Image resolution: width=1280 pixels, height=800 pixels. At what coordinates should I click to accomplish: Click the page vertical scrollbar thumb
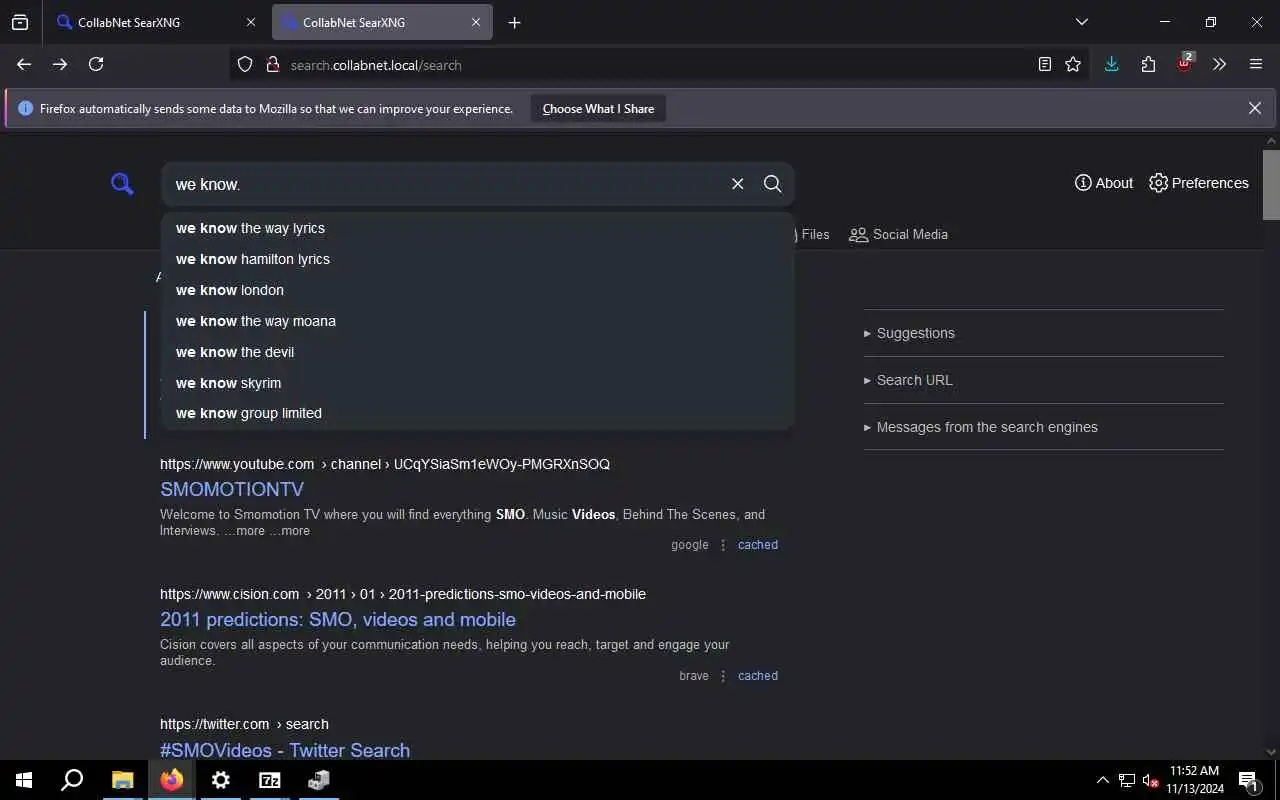[1271, 184]
